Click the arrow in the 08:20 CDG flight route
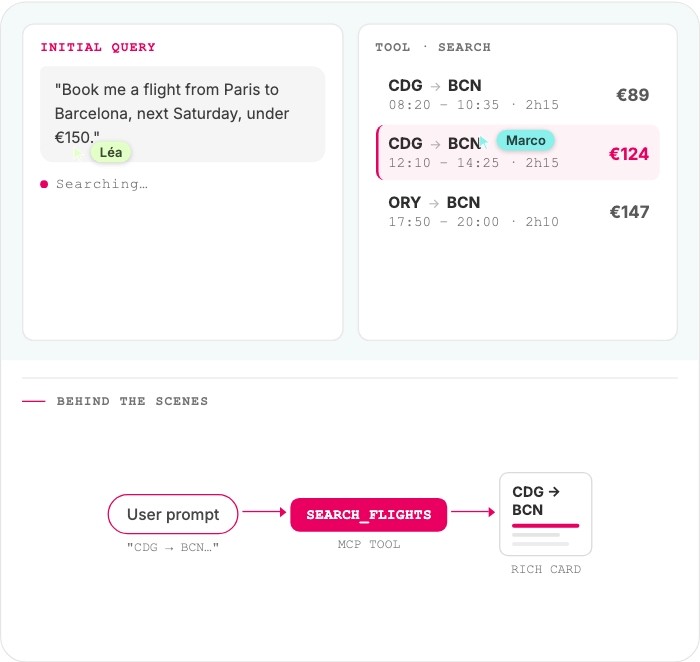 click(x=434, y=86)
